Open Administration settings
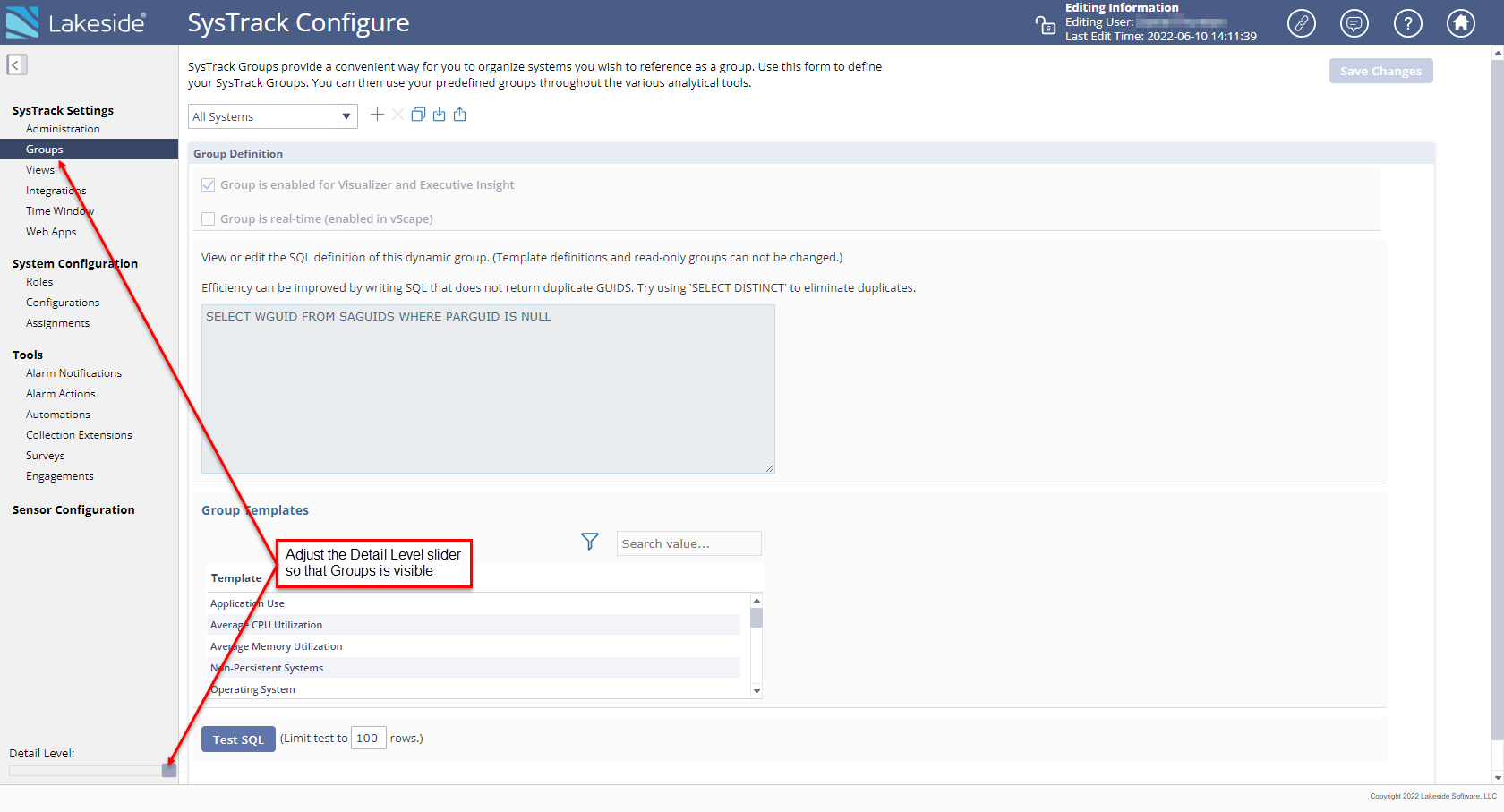This screenshot has height=812, width=1504. pyautogui.click(x=63, y=129)
